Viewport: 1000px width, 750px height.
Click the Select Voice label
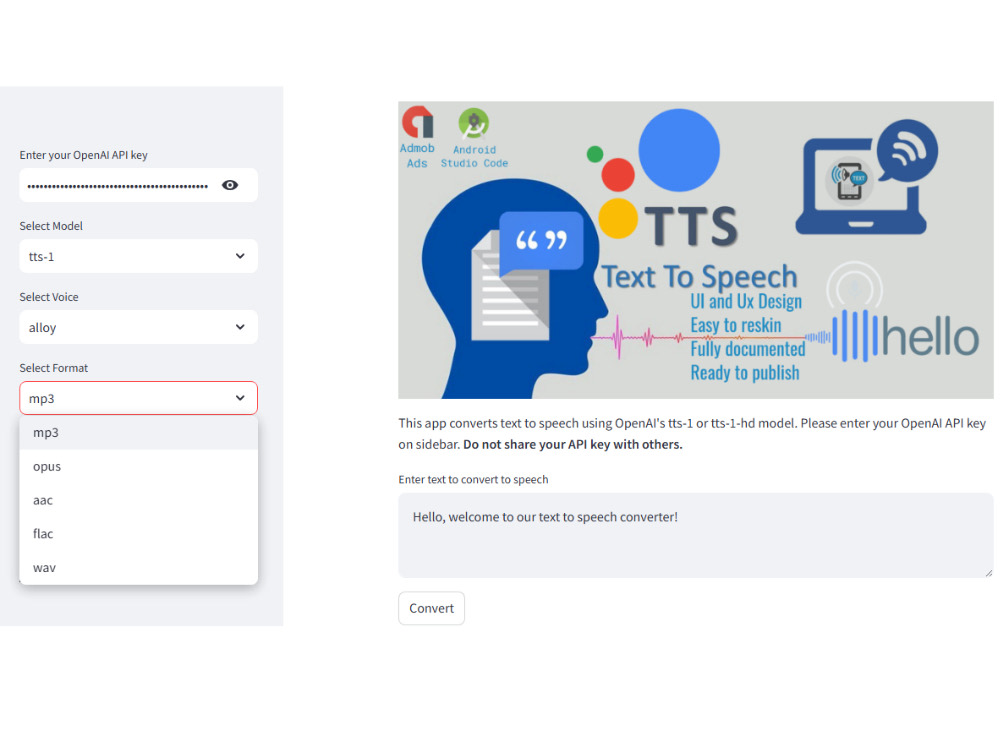(x=49, y=297)
